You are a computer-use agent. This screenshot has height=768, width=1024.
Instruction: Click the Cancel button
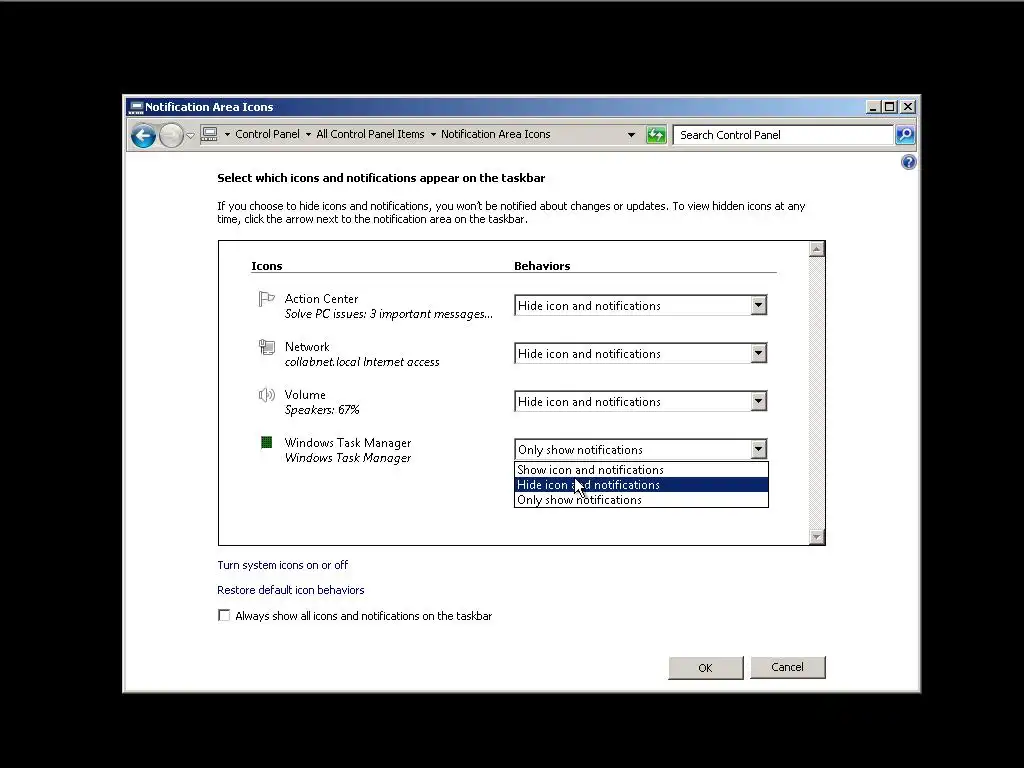[x=788, y=667]
